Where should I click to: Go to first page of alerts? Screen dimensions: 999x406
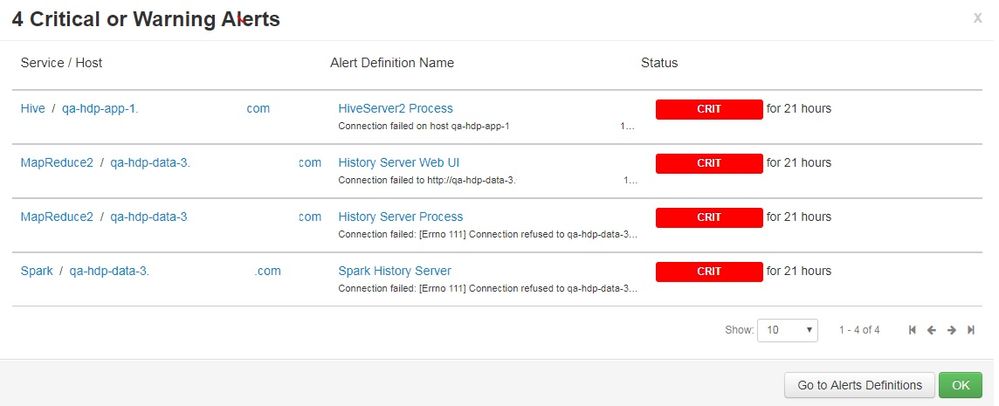[912, 330]
